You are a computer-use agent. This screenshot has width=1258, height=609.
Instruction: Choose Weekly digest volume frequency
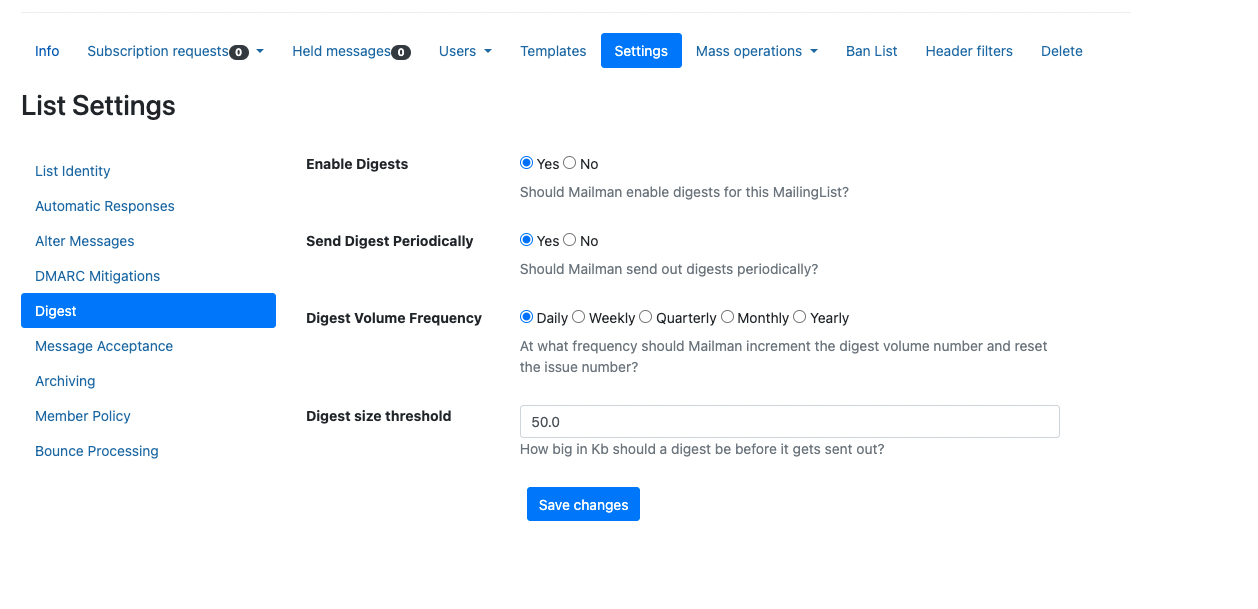click(578, 317)
